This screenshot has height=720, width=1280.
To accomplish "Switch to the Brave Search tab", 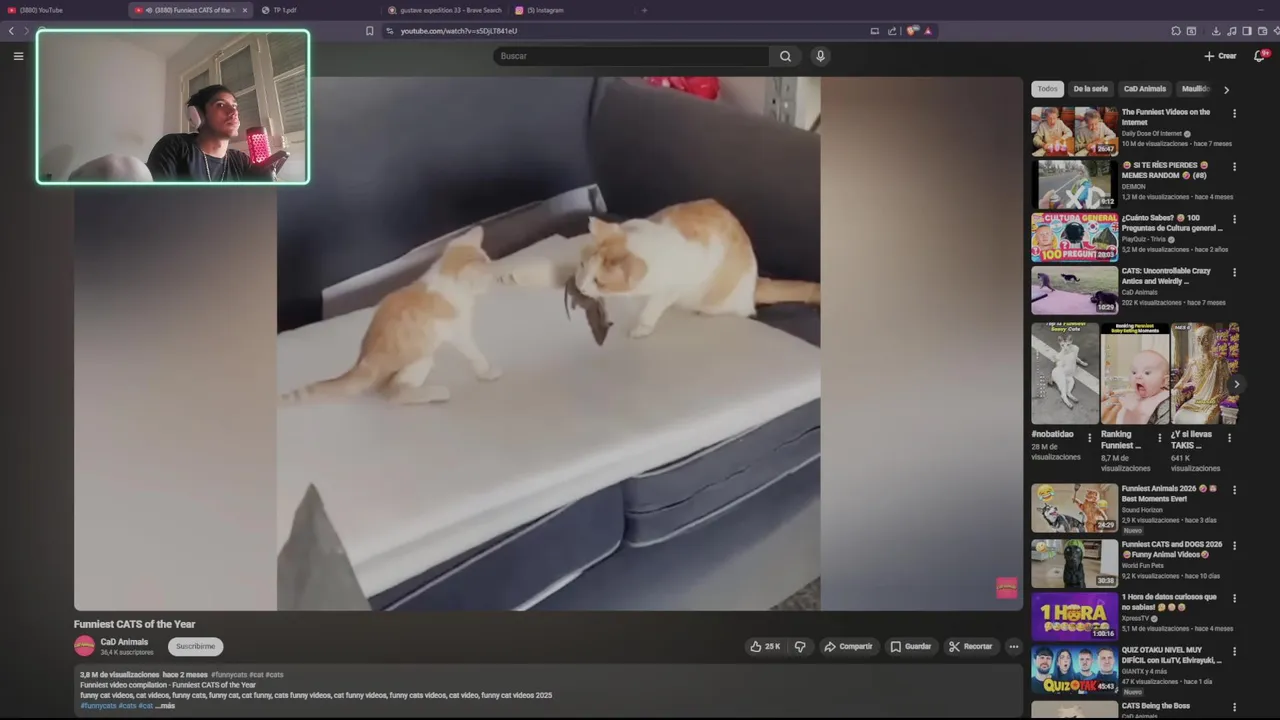I will pos(445,10).
